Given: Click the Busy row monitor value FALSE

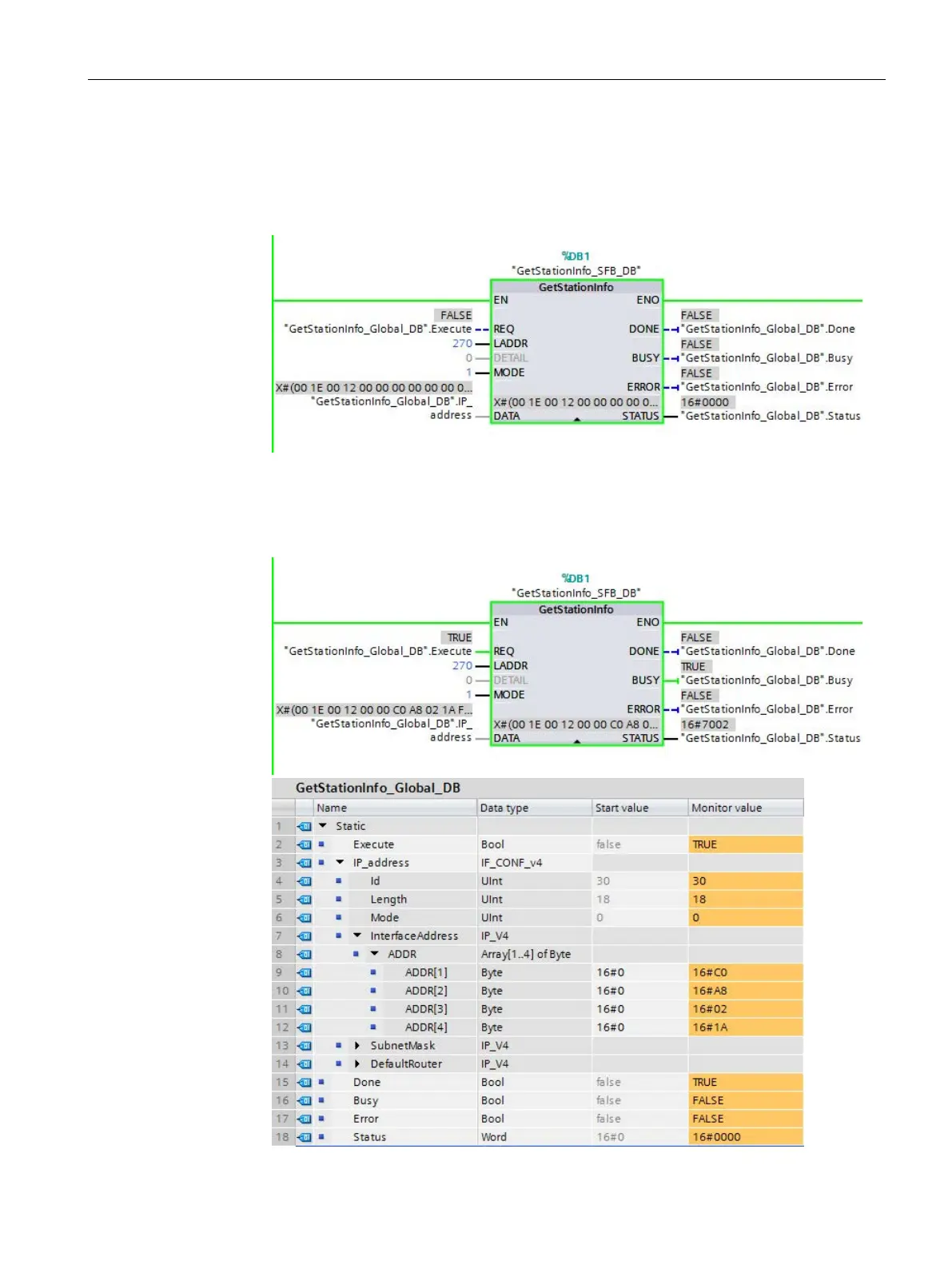Looking at the screenshot, I should pos(746,1100).
